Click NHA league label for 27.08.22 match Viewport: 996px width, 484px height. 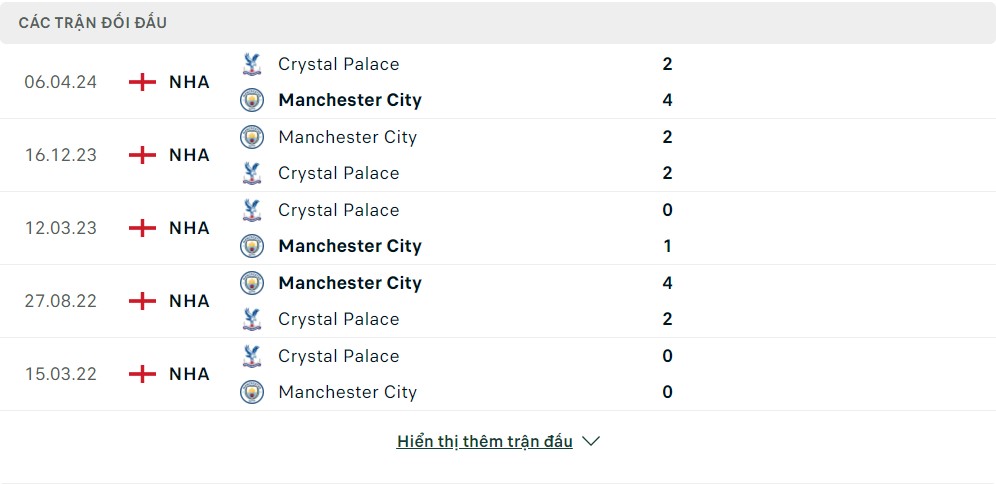pos(189,301)
